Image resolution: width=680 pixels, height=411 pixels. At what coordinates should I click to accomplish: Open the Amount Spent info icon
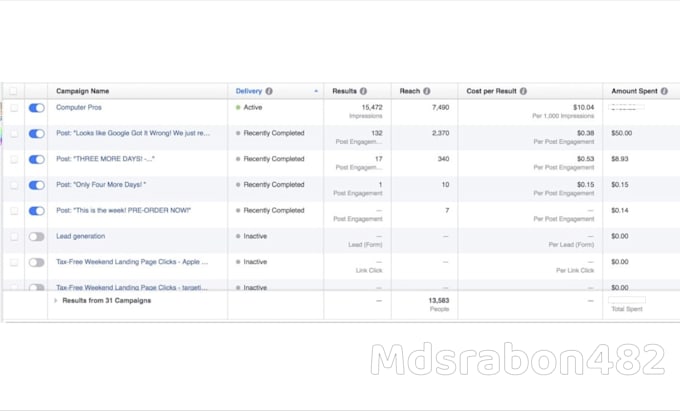pos(664,91)
